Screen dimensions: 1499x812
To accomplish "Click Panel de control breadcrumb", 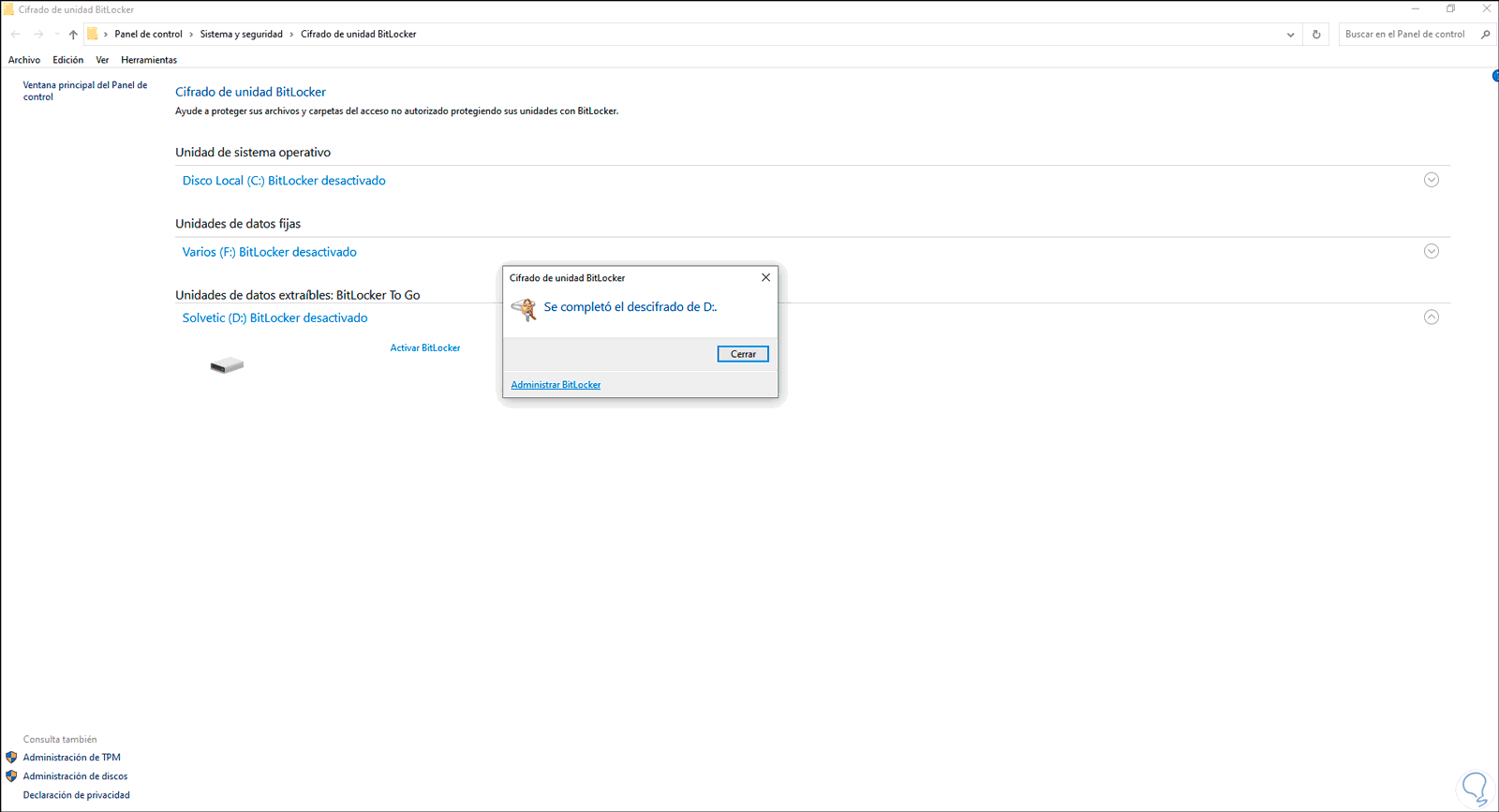I will 148,35.
